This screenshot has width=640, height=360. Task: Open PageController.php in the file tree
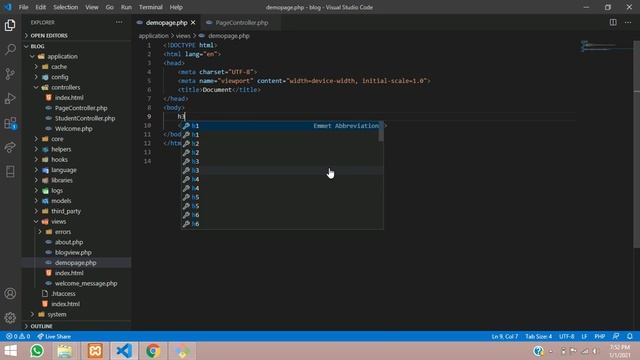tap(81, 108)
